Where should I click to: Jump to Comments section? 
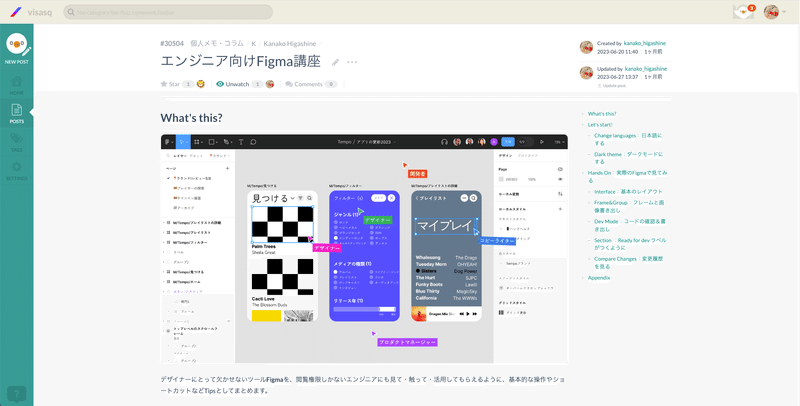click(x=304, y=84)
